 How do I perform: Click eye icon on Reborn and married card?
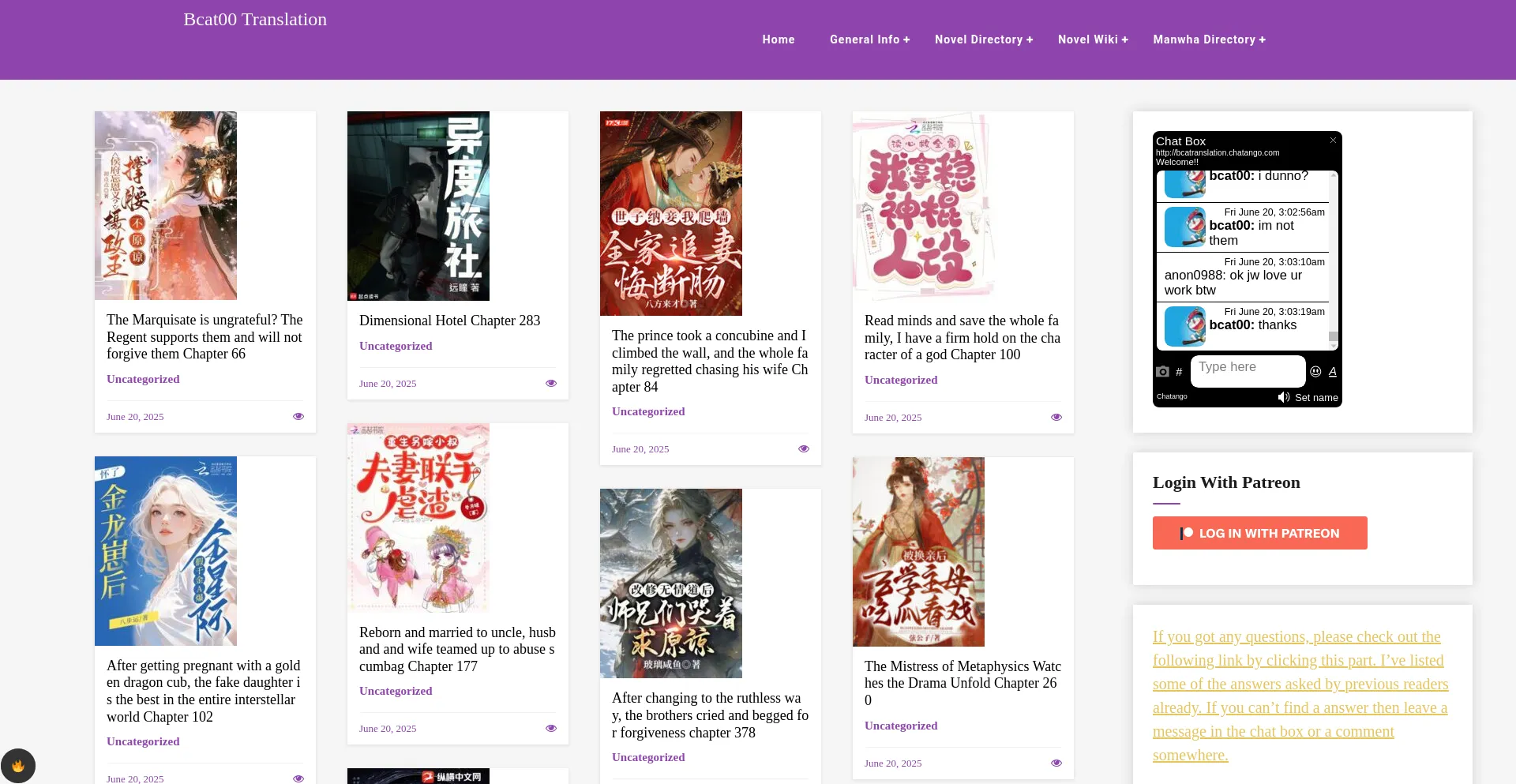point(551,729)
